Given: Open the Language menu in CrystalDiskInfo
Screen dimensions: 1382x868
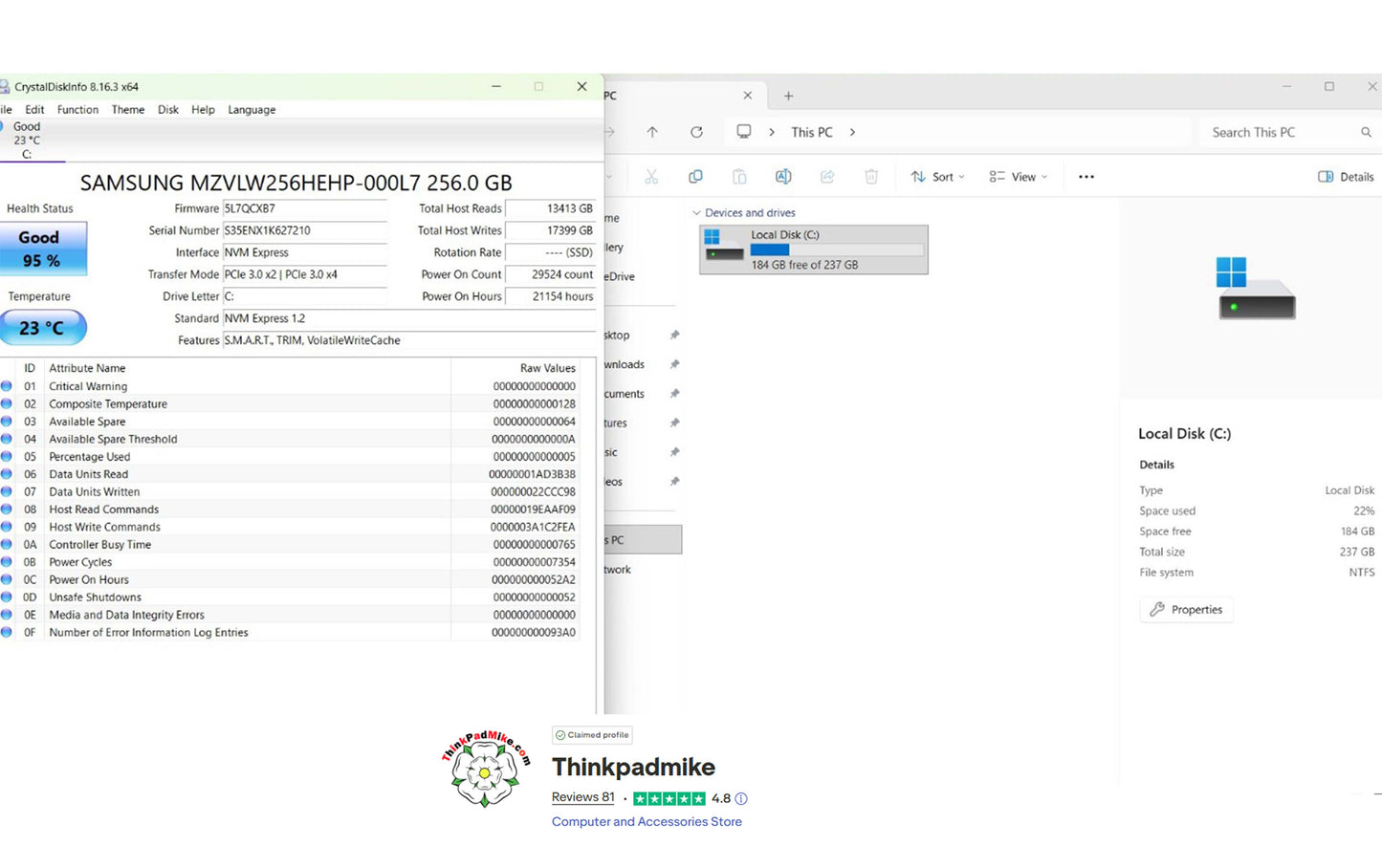Looking at the screenshot, I should pyautogui.click(x=252, y=110).
